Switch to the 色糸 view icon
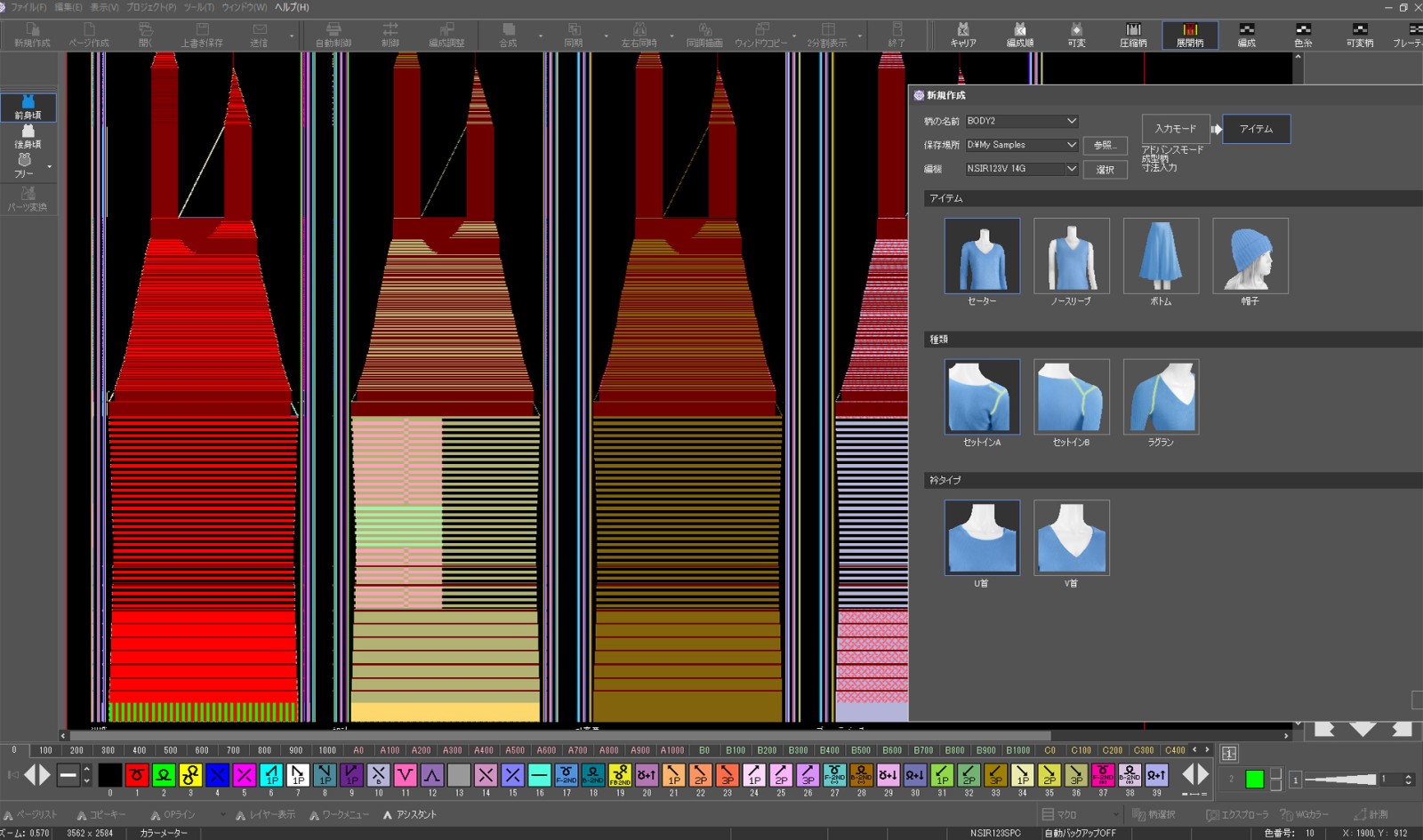 point(1303,35)
